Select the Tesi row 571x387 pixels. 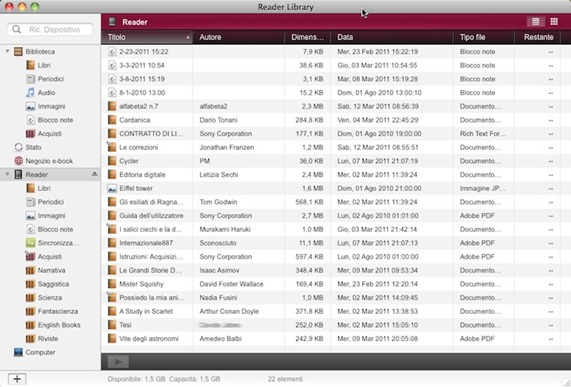[336, 325]
